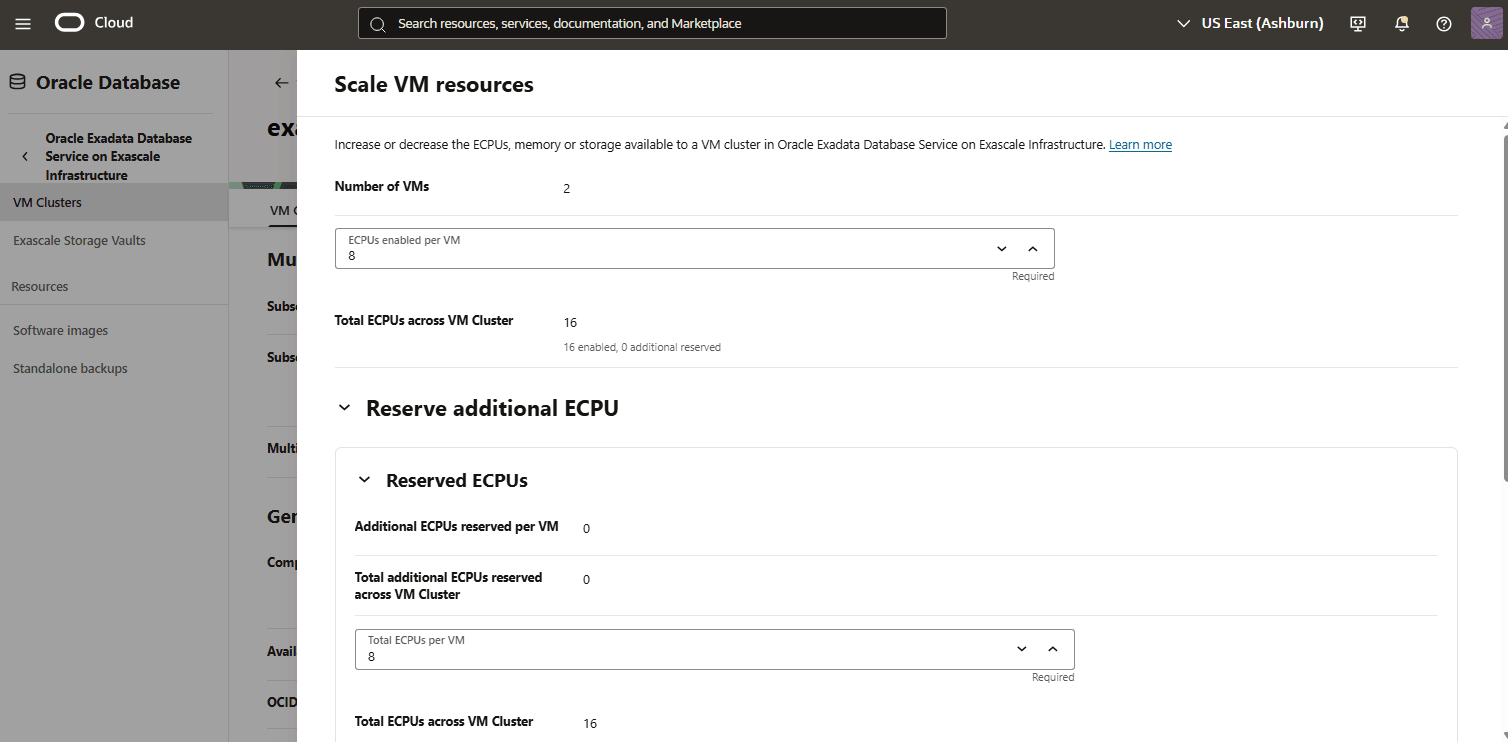Open the user profile avatar menu
Image resolution: width=1508 pixels, height=742 pixels.
pos(1486,22)
